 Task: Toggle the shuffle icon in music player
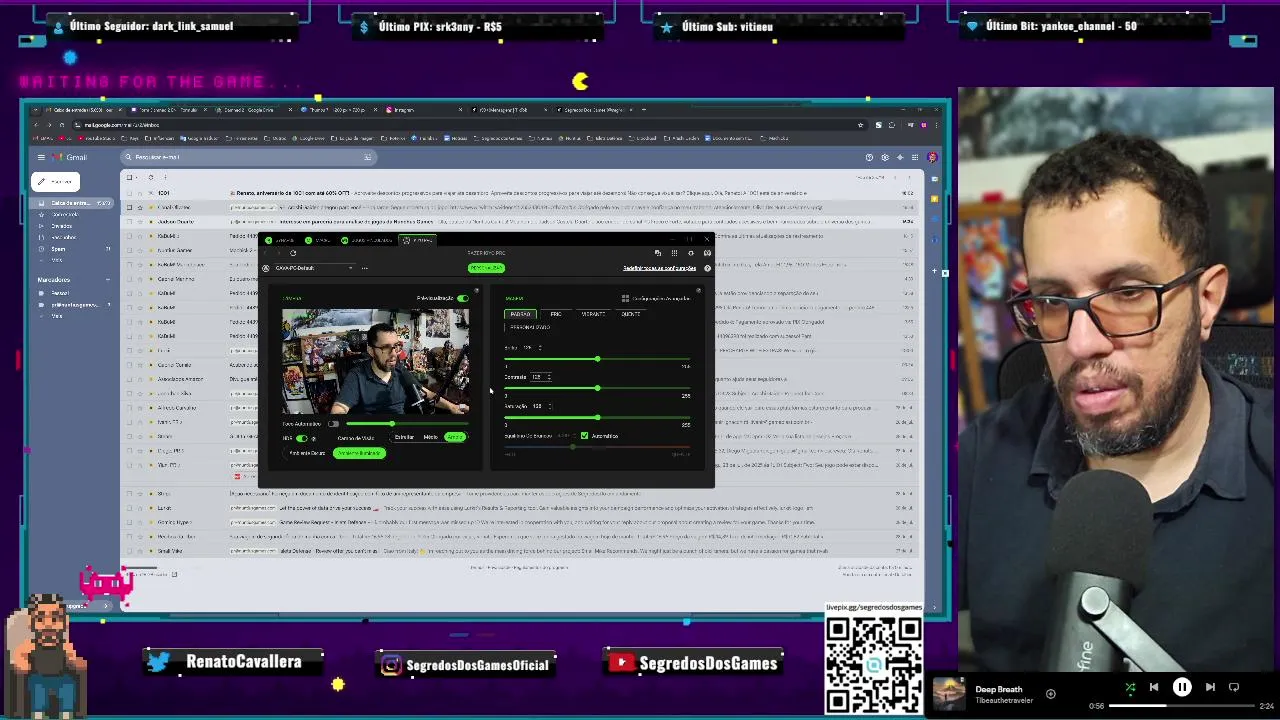click(1130, 687)
